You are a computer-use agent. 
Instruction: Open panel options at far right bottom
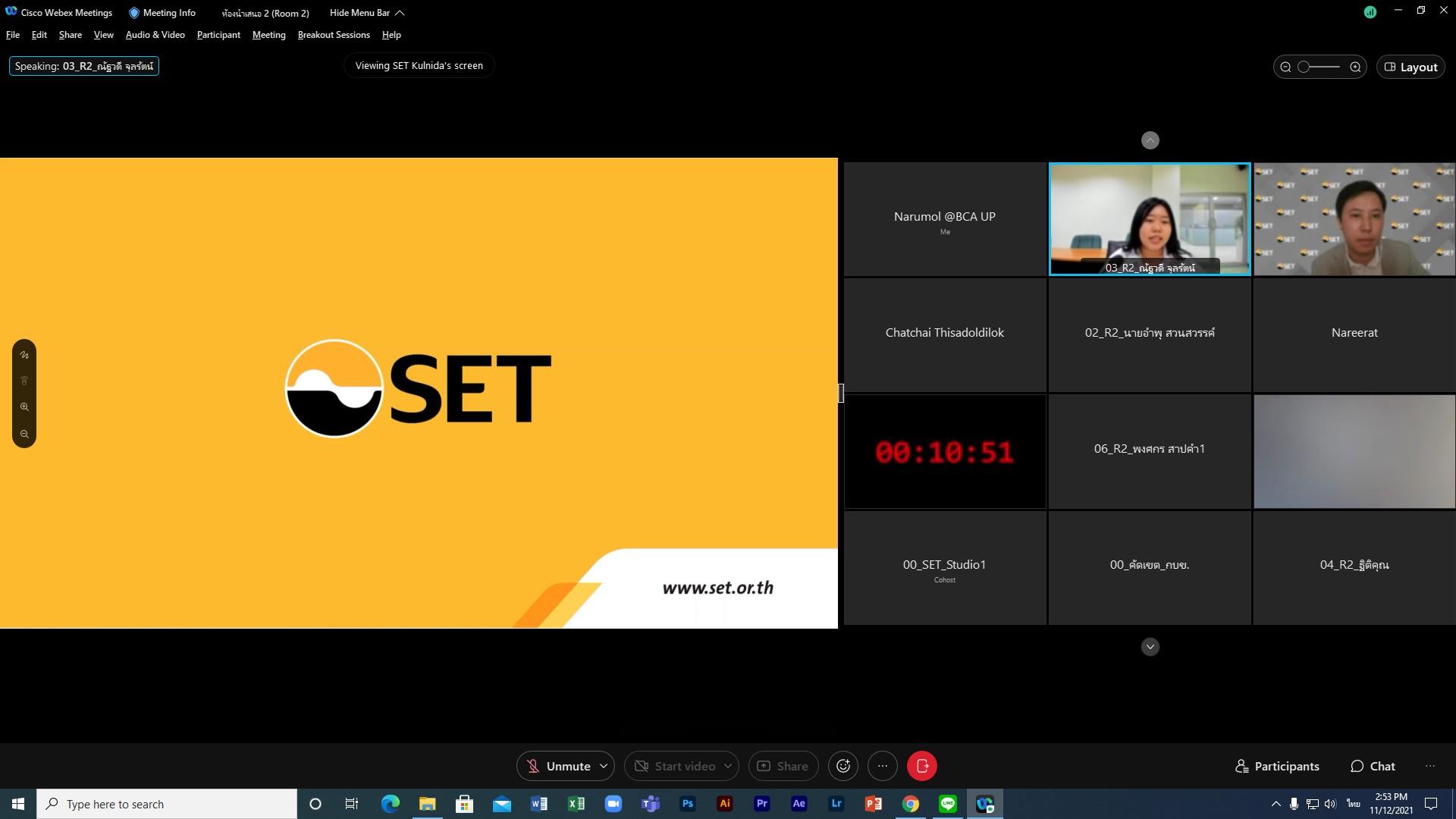coord(1430,766)
